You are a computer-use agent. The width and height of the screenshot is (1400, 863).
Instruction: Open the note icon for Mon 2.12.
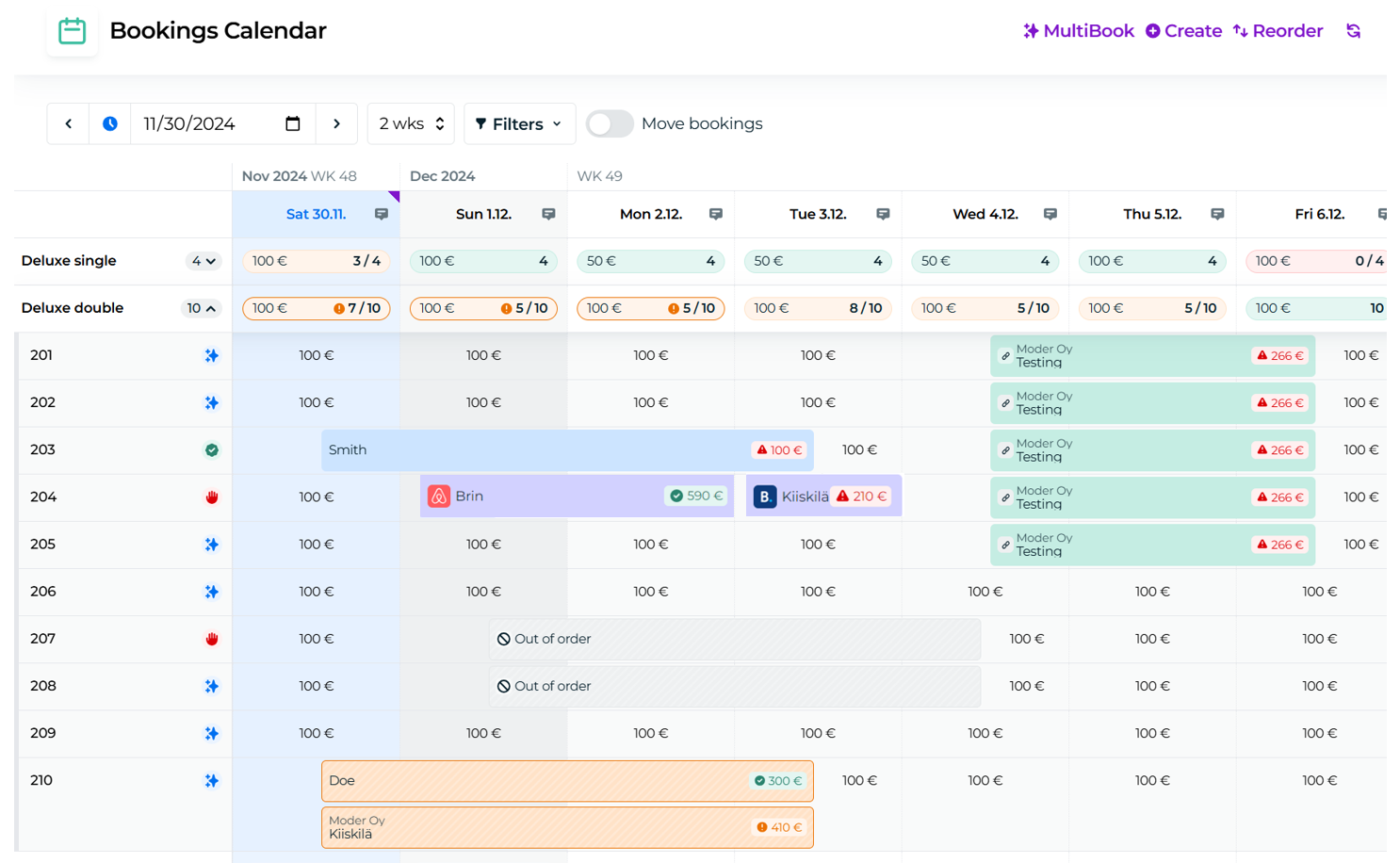[x=716, y=214]
